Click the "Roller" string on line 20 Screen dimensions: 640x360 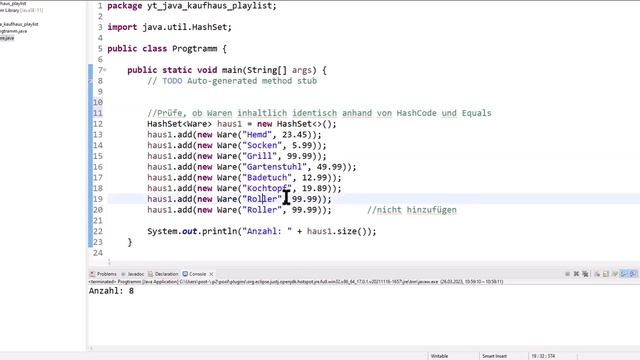262,210
